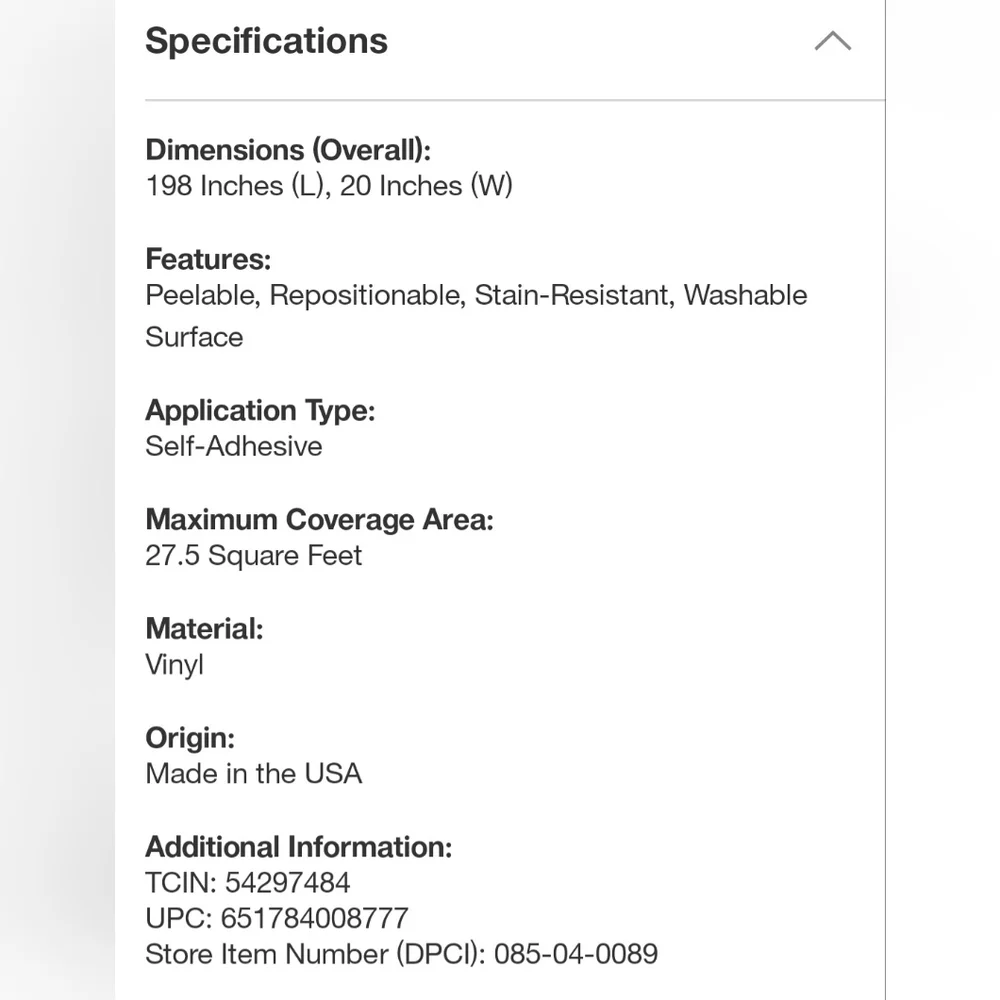Collapse the Specifications section chevron

[832, 41]
